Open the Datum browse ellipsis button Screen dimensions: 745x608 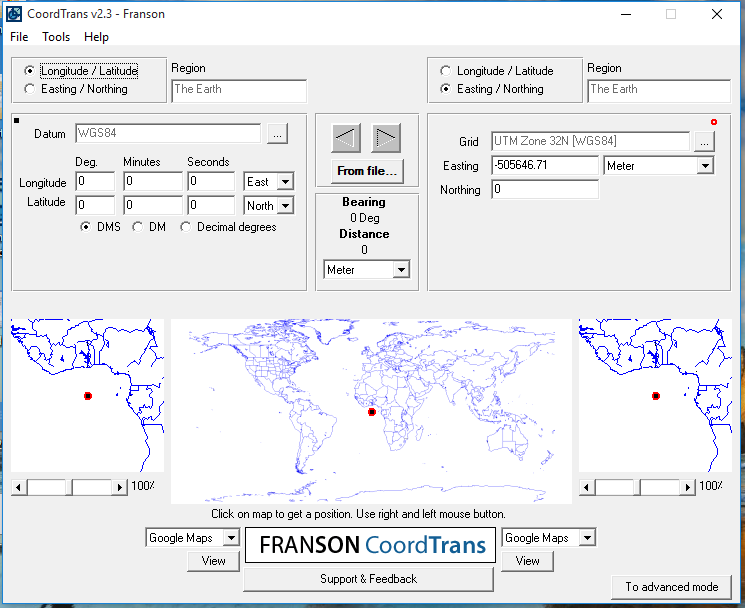[277, 134]
